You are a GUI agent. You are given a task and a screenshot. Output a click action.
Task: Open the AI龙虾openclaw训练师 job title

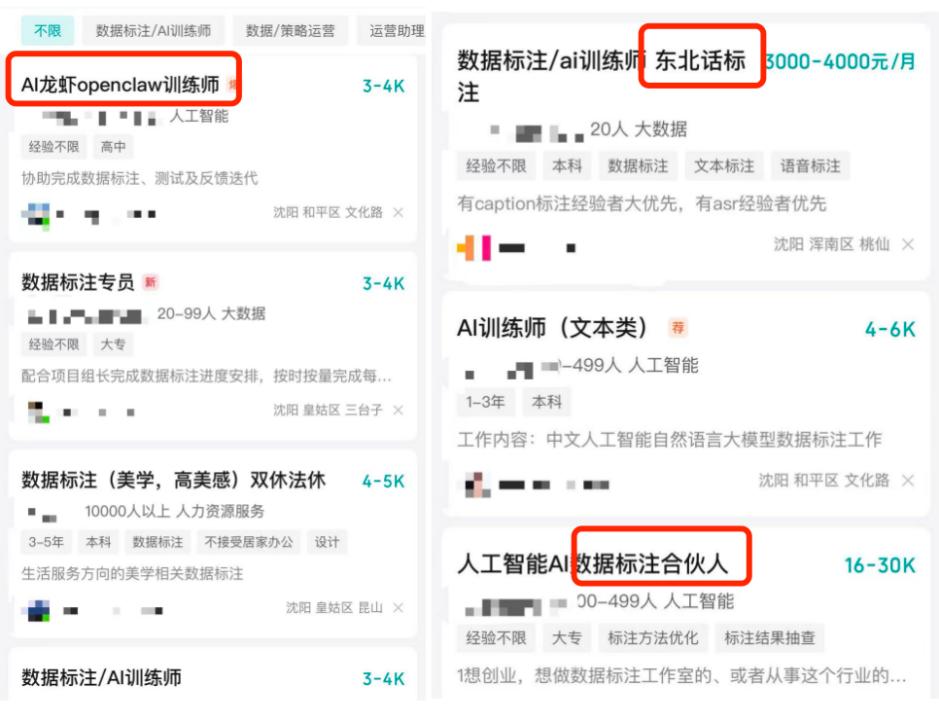[120, 85]
